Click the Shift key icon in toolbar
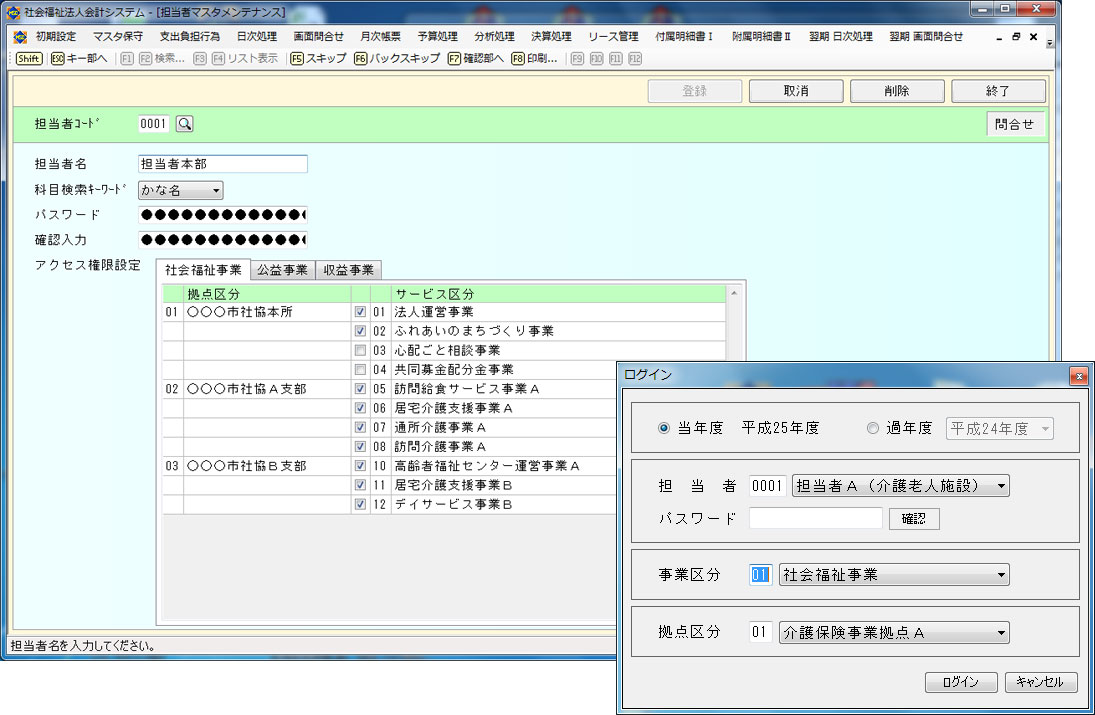The width and height of the screenshot is (1095, 715). 29,59
